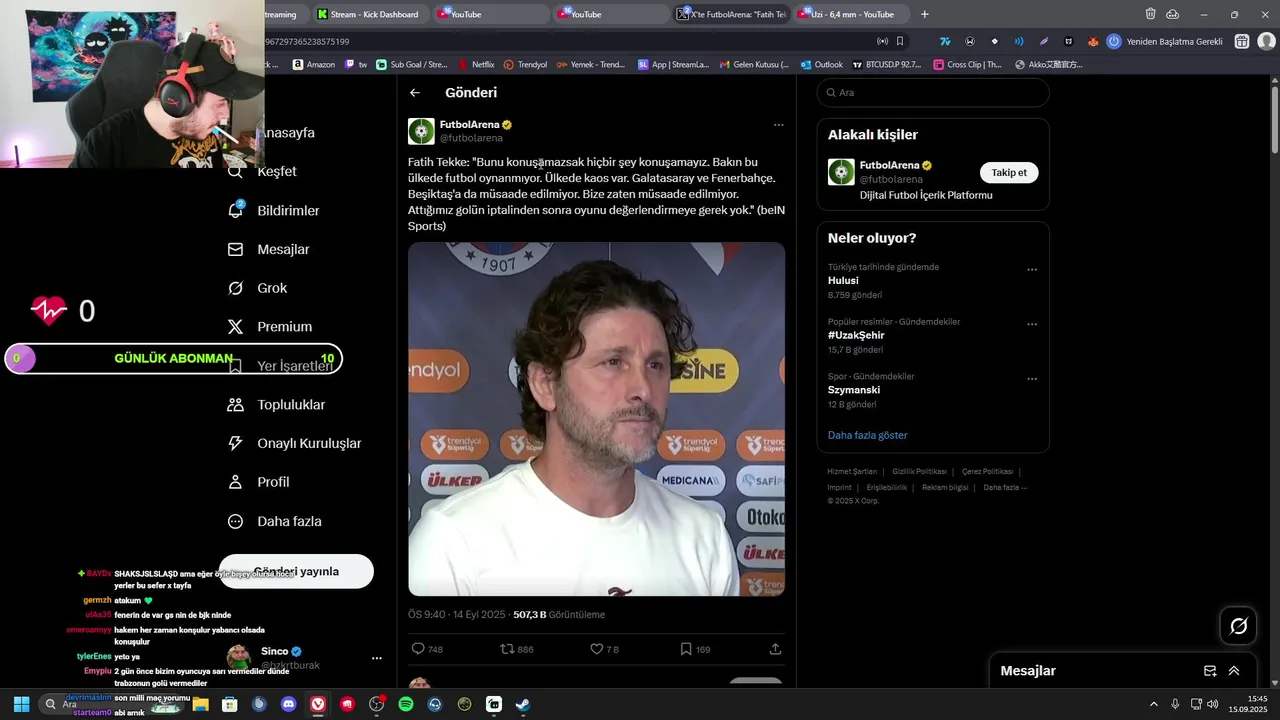Open browser profile avatar
Image resolution: width=1280 pixels, height=720 pixels.
[1266, 42]
